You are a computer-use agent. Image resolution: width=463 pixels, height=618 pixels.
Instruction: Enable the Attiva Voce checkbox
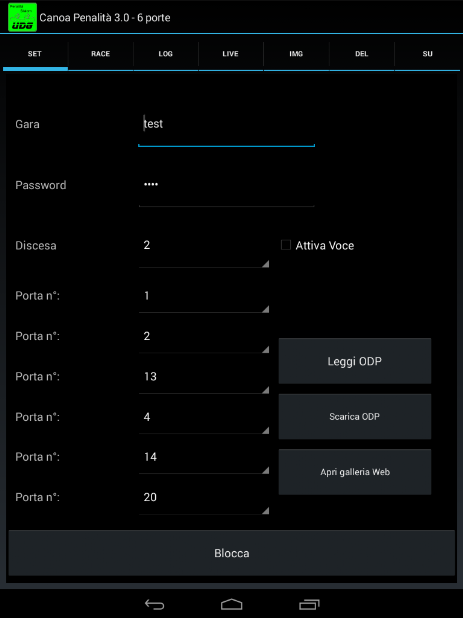[286, 245]
